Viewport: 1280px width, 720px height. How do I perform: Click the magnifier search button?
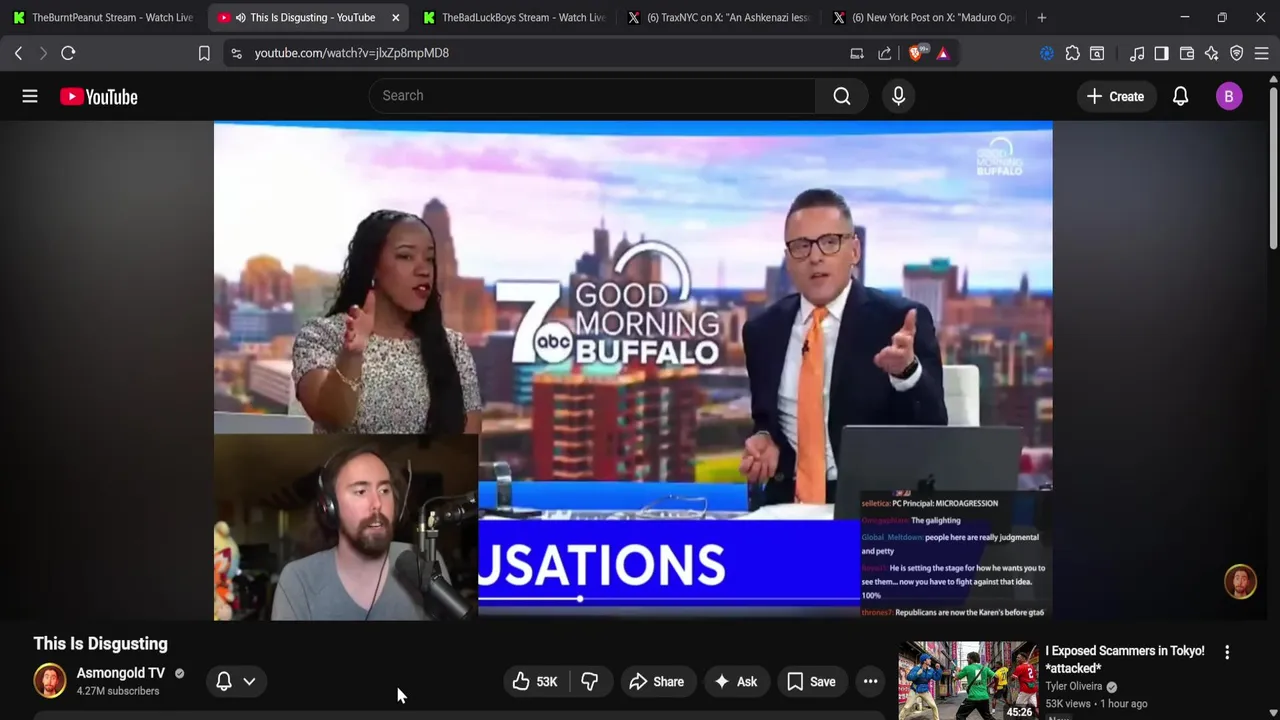[x=842, y=96]
